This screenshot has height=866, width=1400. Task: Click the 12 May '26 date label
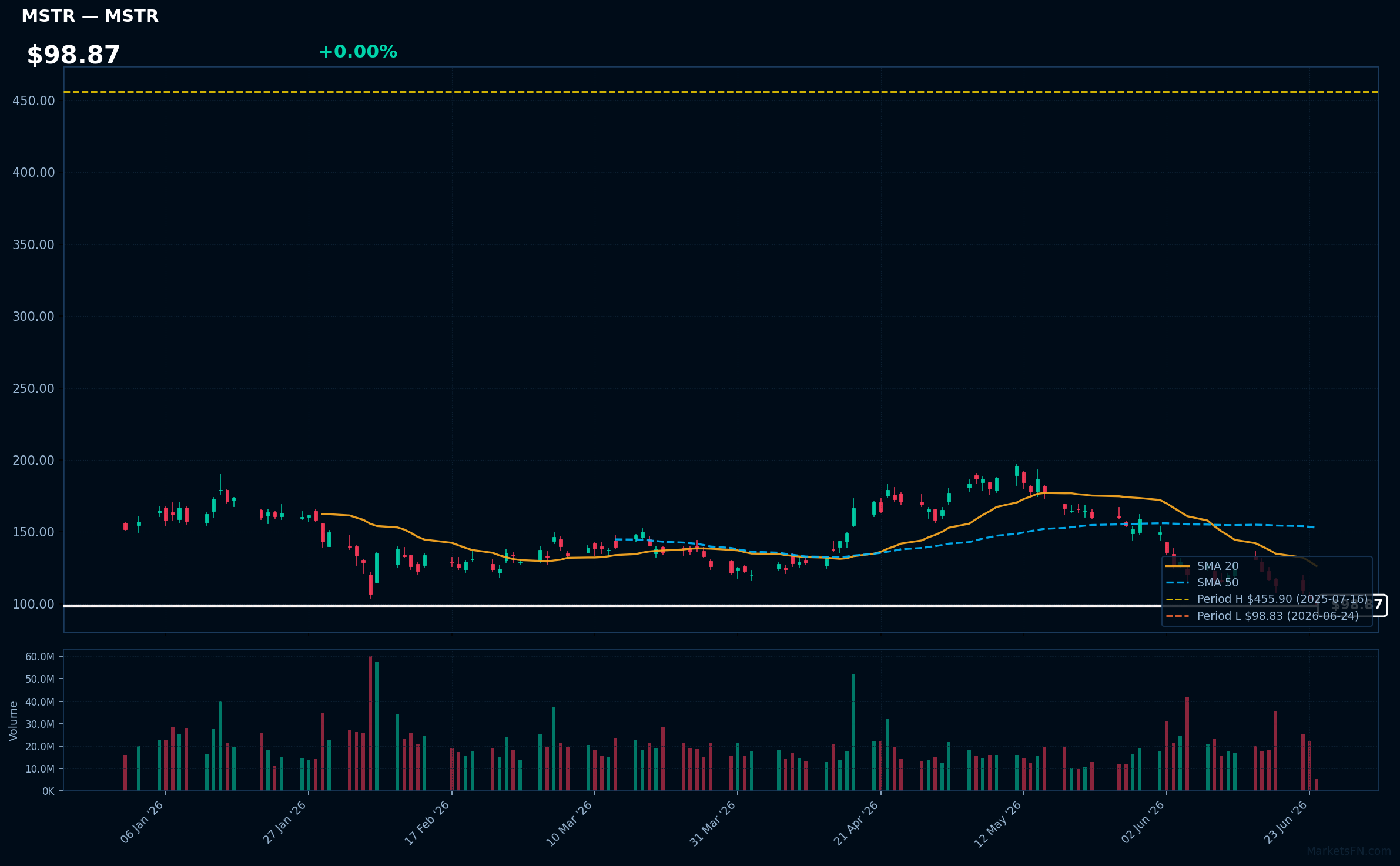point(998,824)
